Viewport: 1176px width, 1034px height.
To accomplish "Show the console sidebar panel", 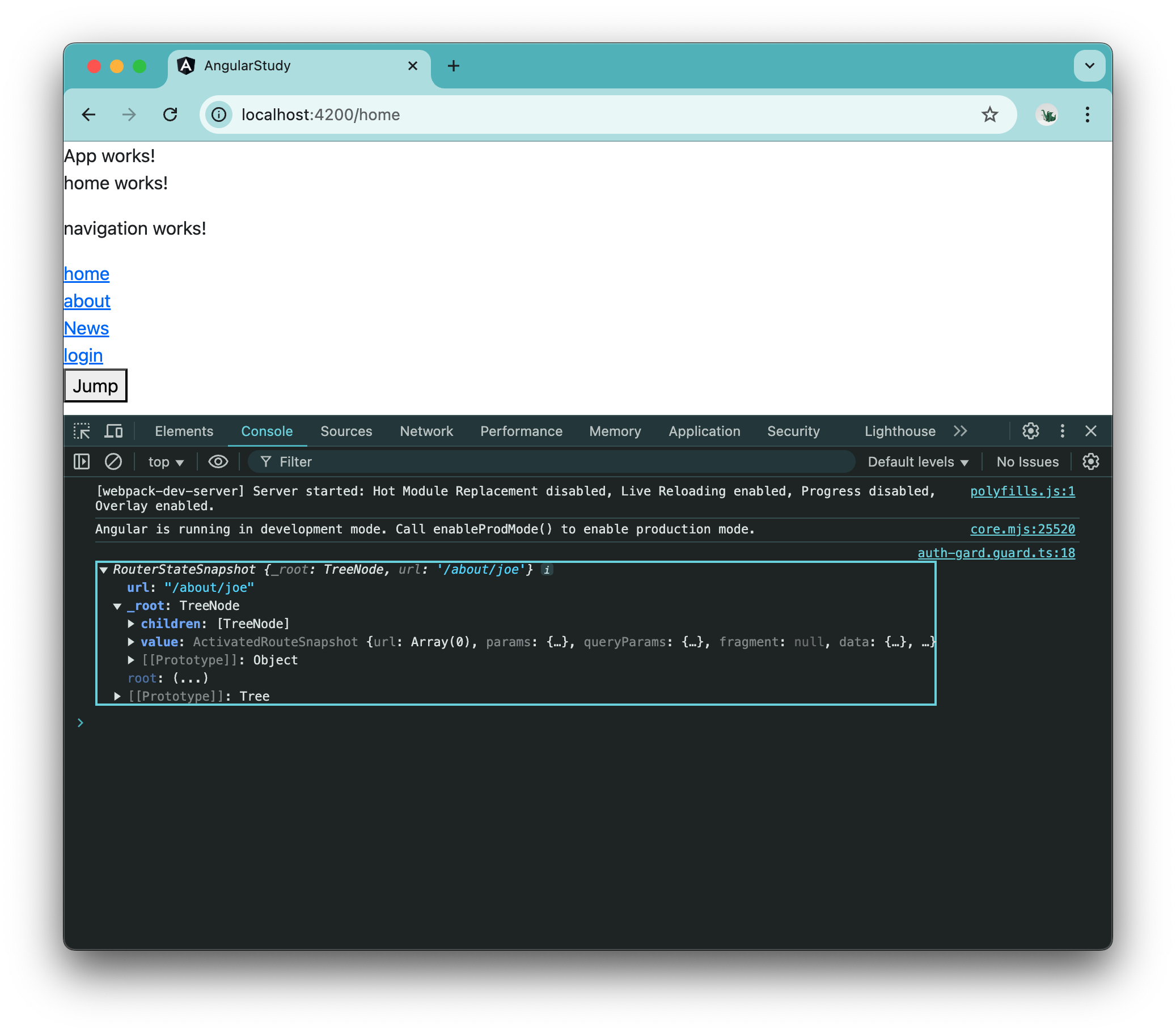I will pyautogui.click(x=82, y=461).
